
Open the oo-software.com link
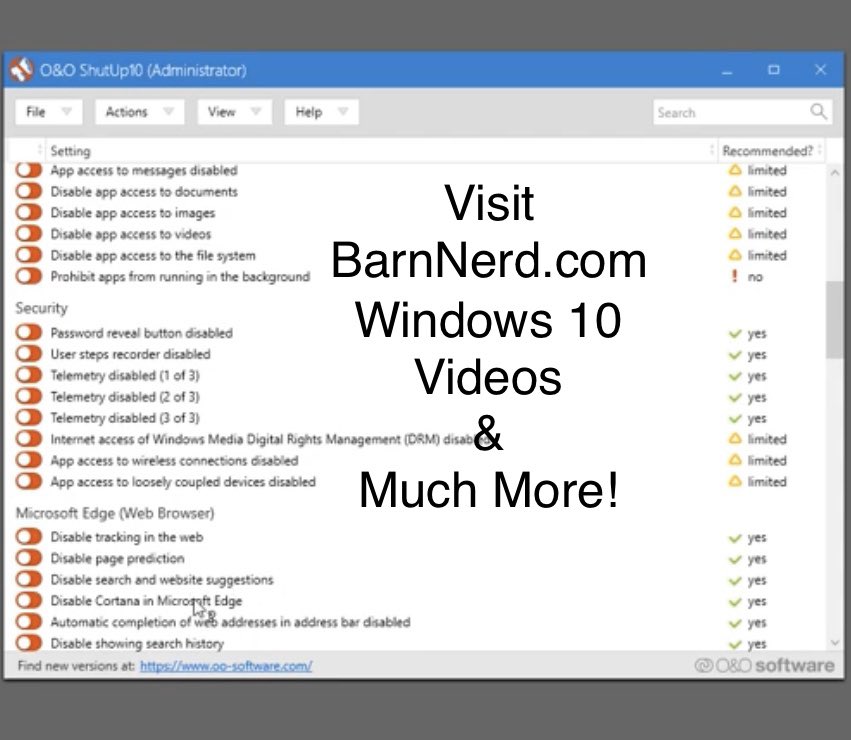pyautogui.click(x=226, y=666)
